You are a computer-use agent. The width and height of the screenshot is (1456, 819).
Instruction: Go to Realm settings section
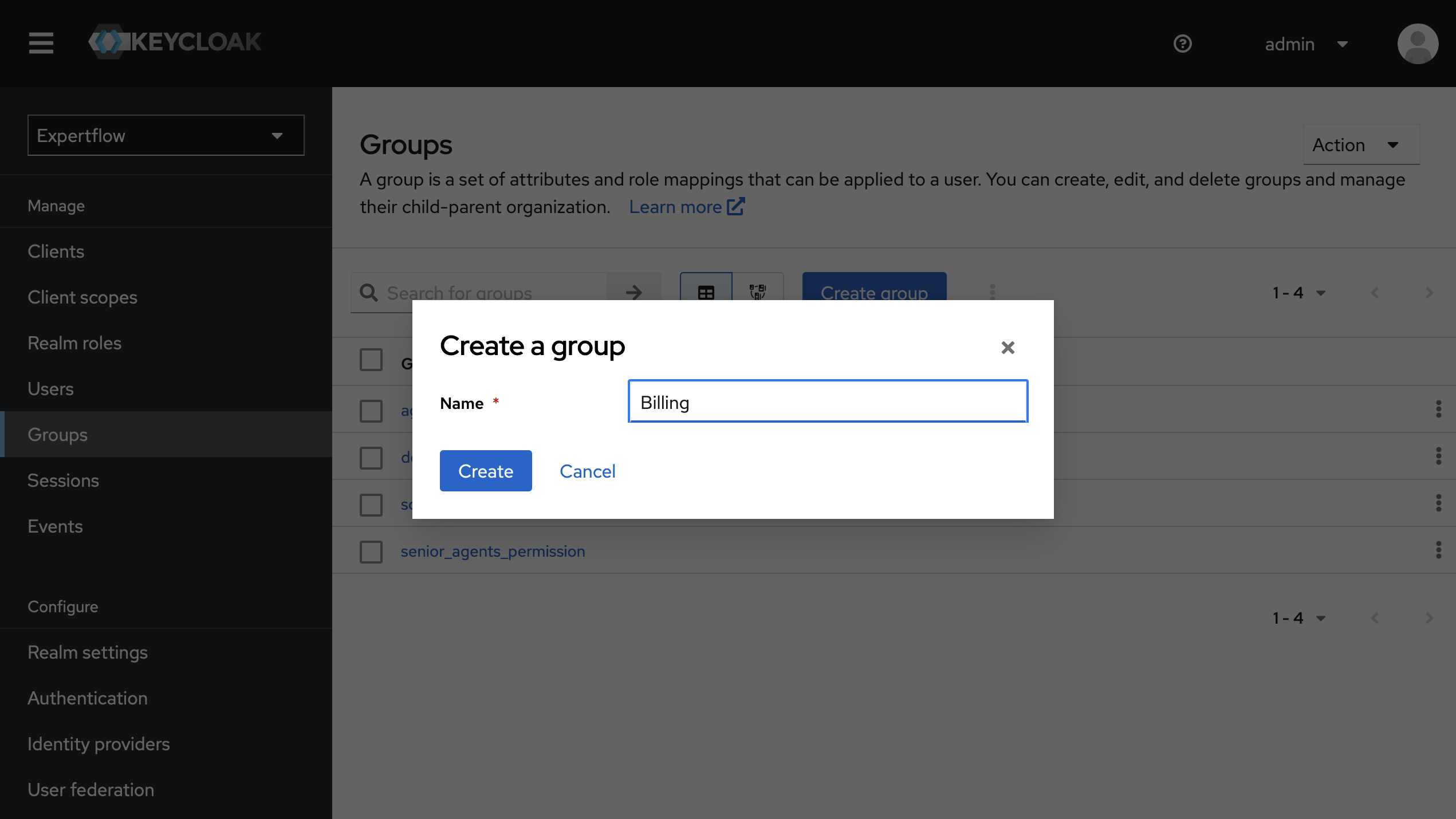[x=88, y=652]
